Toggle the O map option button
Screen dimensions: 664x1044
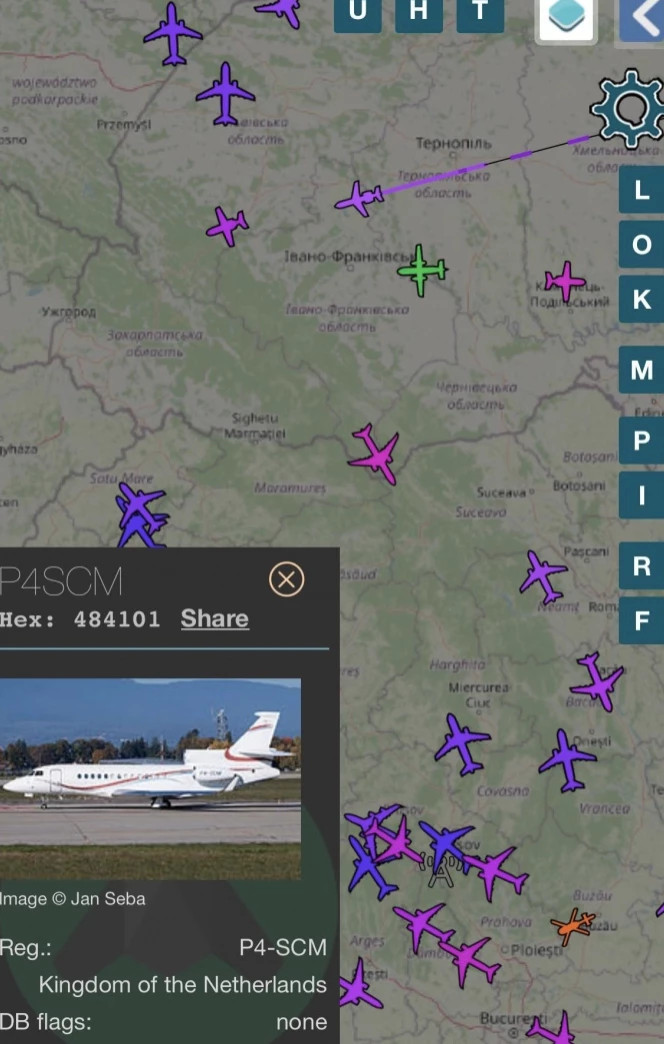[641, 244]
